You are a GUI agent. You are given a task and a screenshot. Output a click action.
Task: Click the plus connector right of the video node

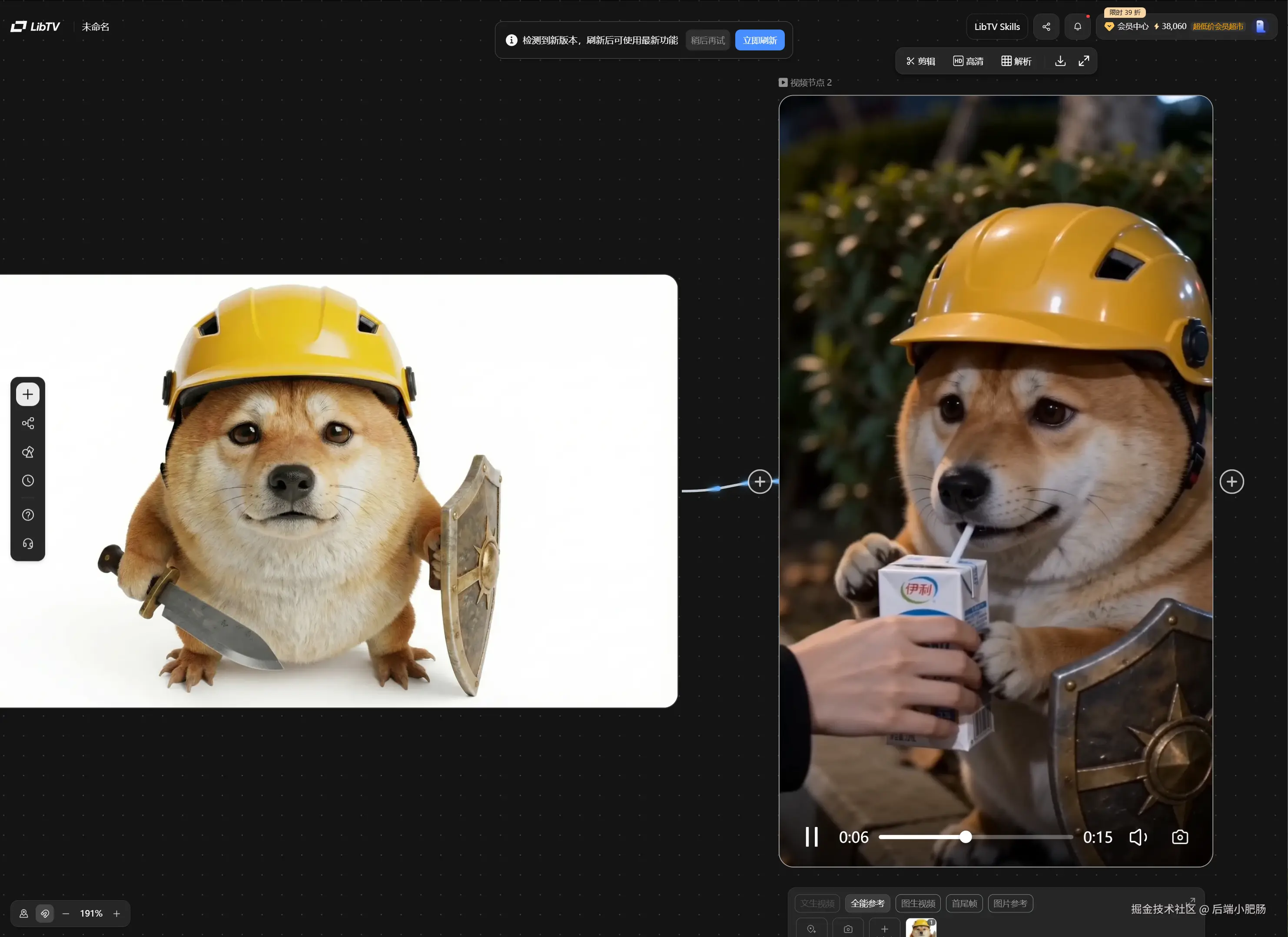point(1231,482)
